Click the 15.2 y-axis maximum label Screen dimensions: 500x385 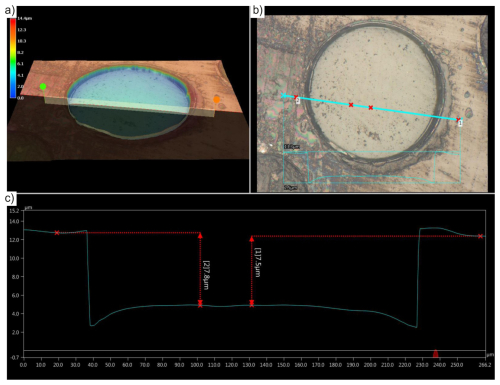pyautogui.click(x=15, y=210)
